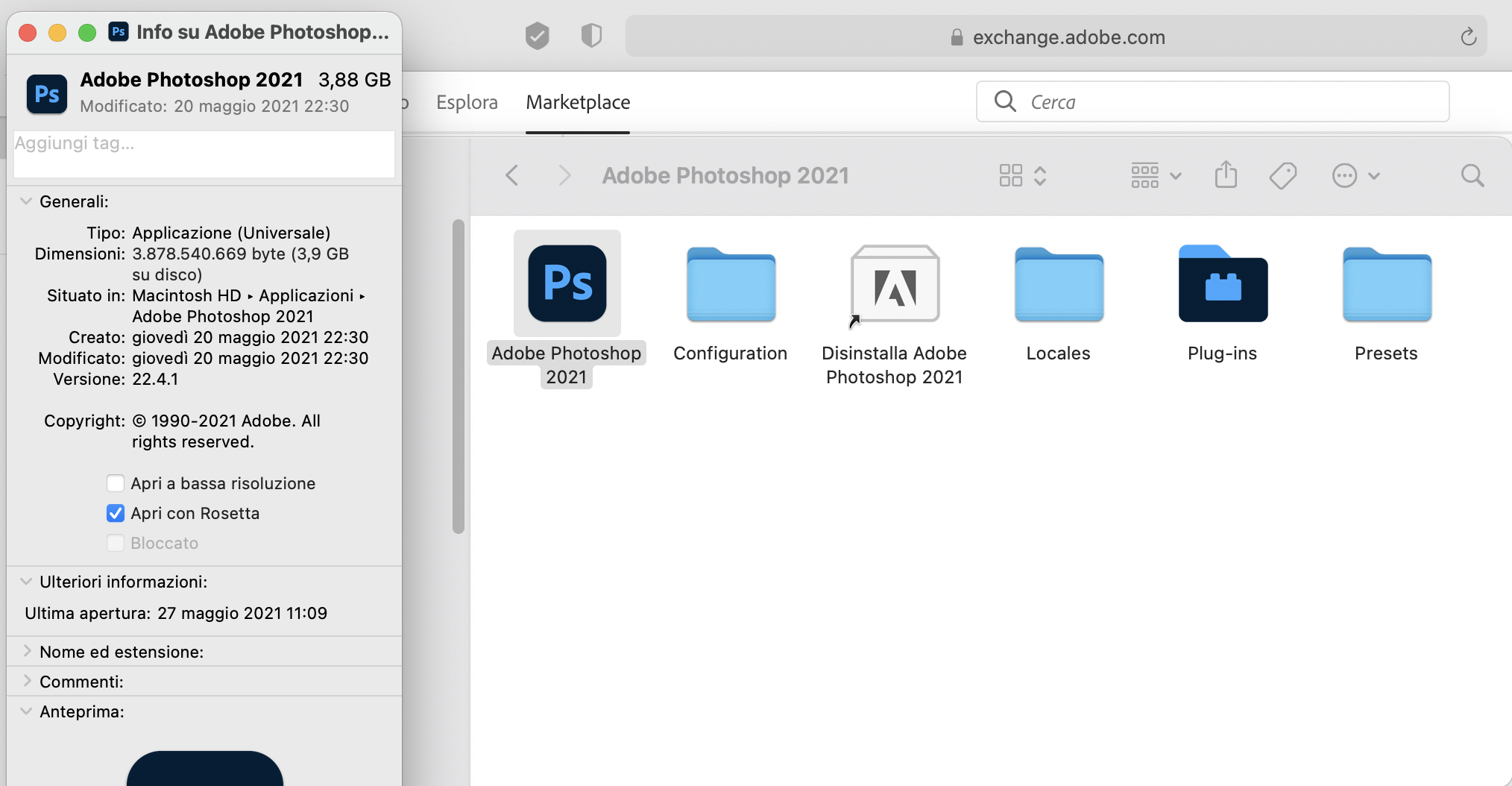
Task: Open the Presets folder
Action: (x=1387, y=285)
